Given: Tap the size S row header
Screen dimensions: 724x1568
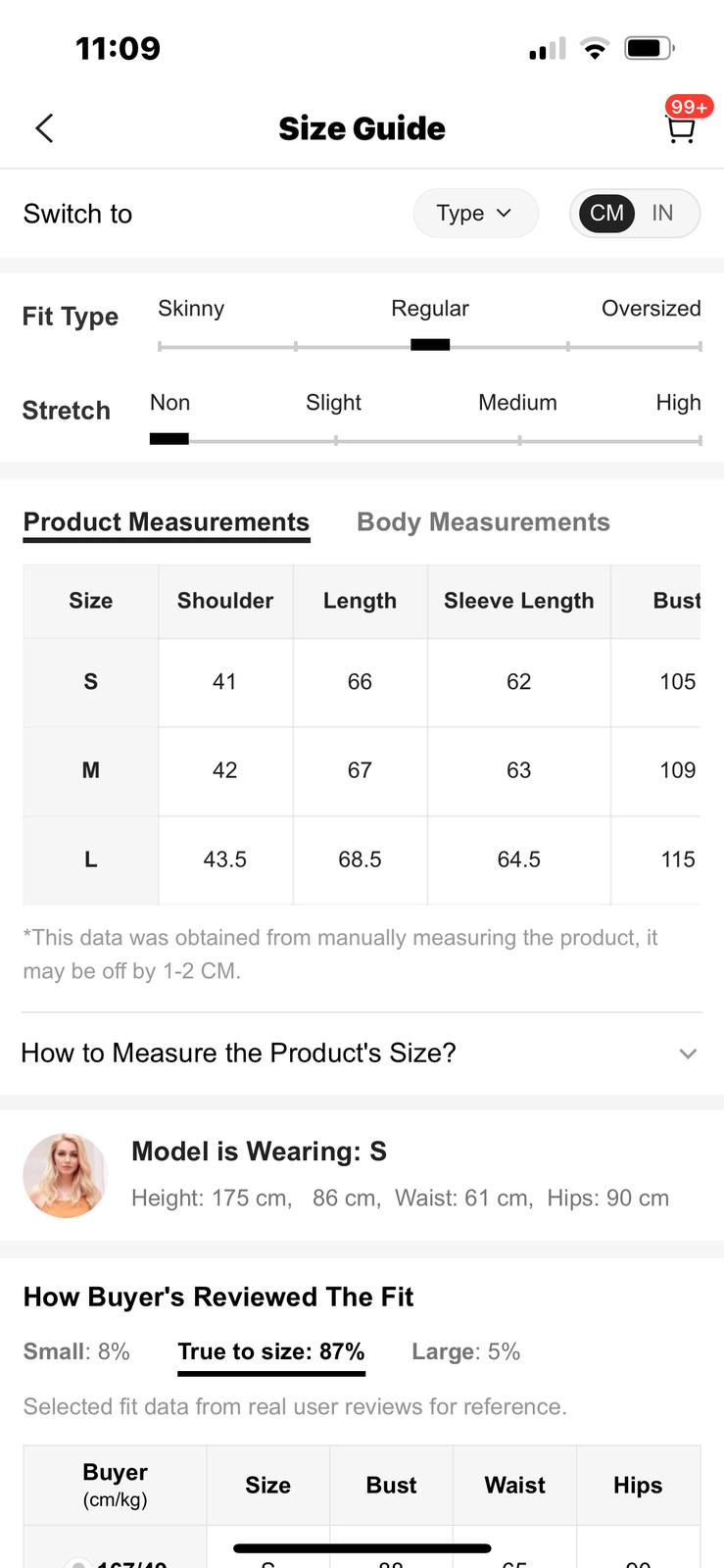Looking at the screenshot, I should coord(91,682).
